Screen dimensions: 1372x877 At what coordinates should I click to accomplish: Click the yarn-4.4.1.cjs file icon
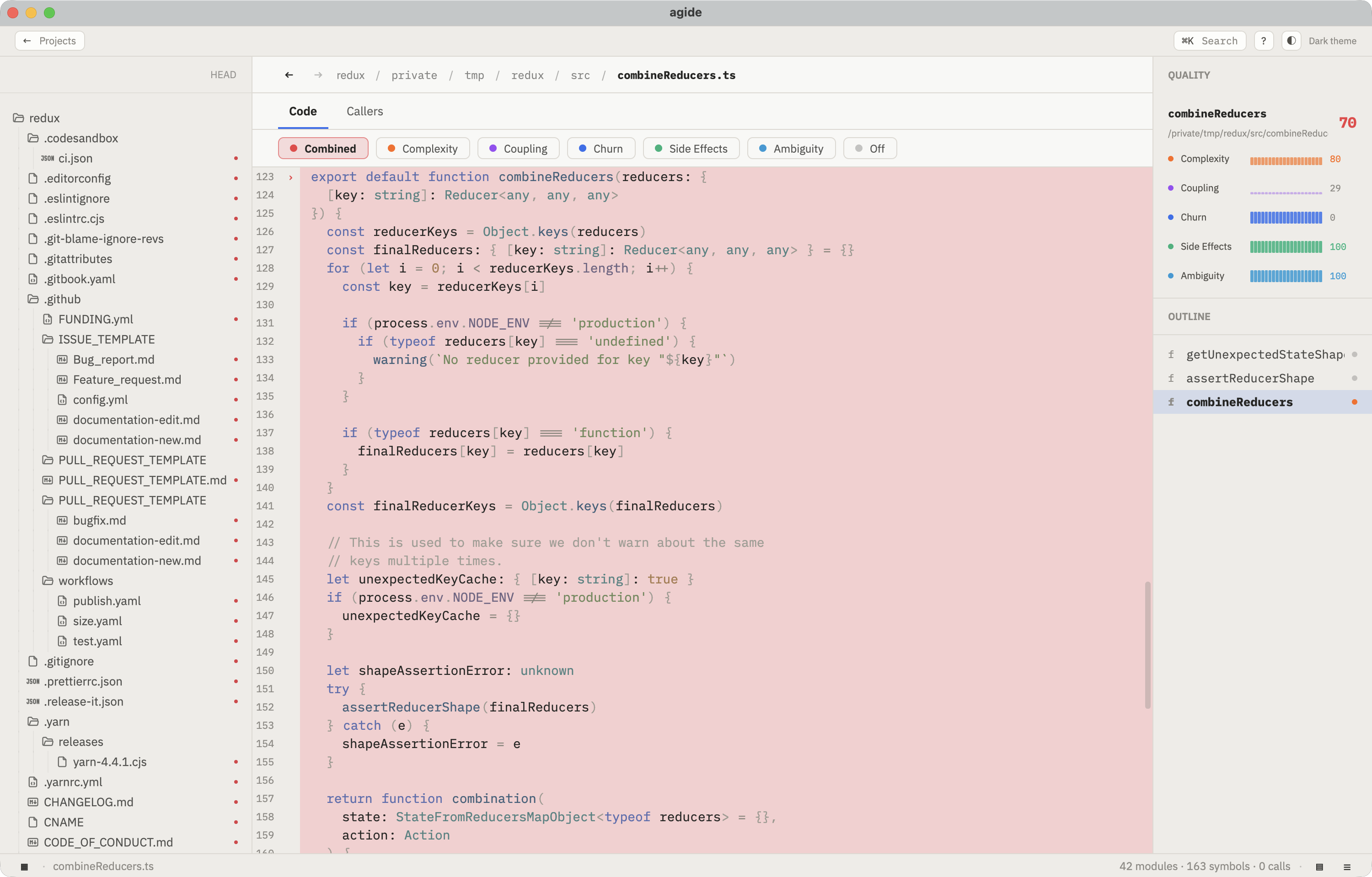62,762
